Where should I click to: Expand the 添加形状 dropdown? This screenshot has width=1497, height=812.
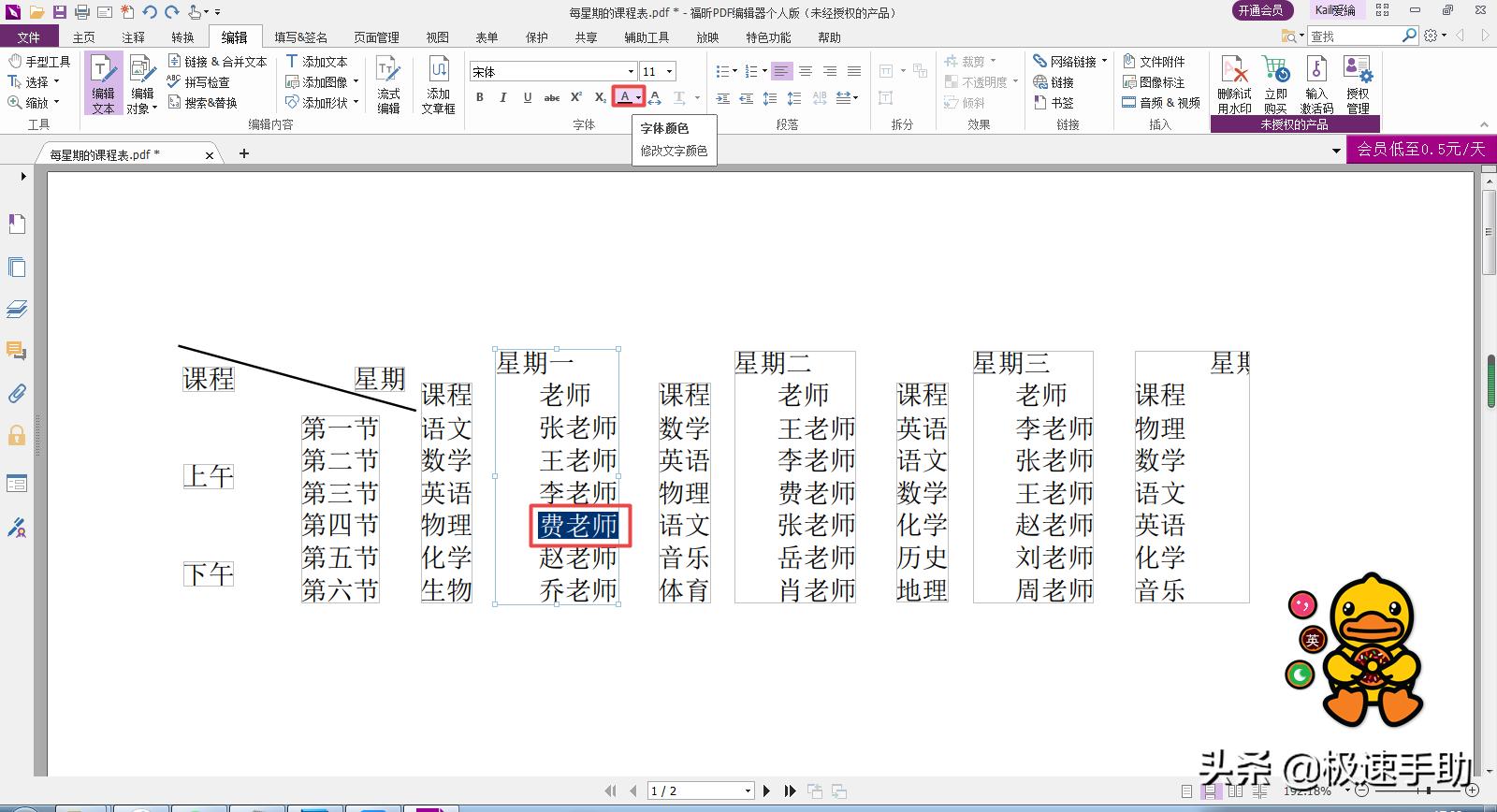[x=356, y=102]
